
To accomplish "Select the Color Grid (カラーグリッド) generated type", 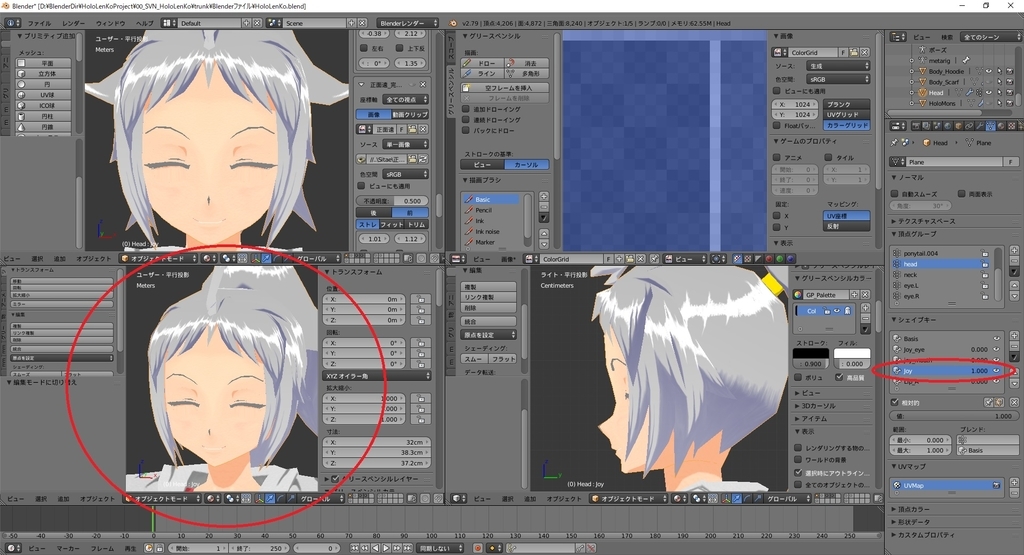I will coord(847,125).
